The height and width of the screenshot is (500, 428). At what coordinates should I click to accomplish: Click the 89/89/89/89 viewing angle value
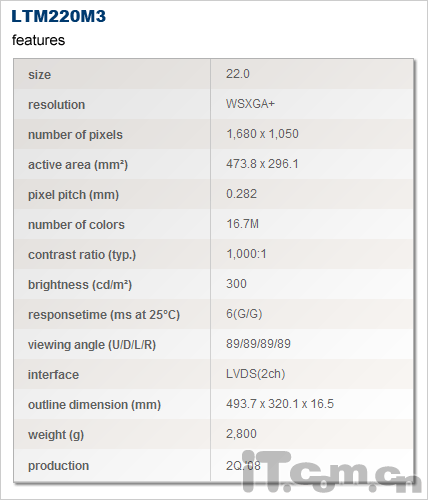click(x=258, y=344)
